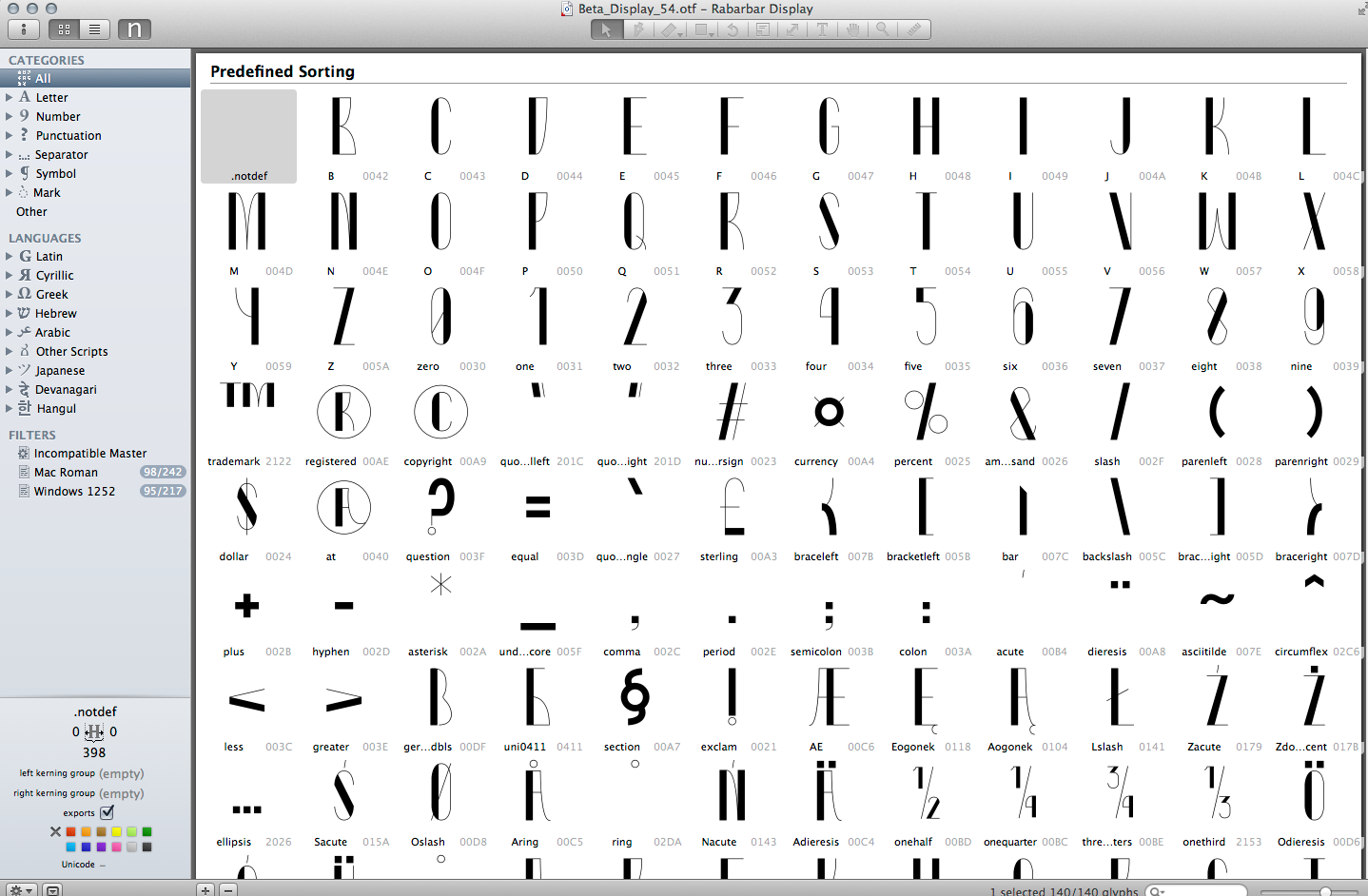1368x896 pixels.
Task: Select the Scale tool
Action: 791,29
